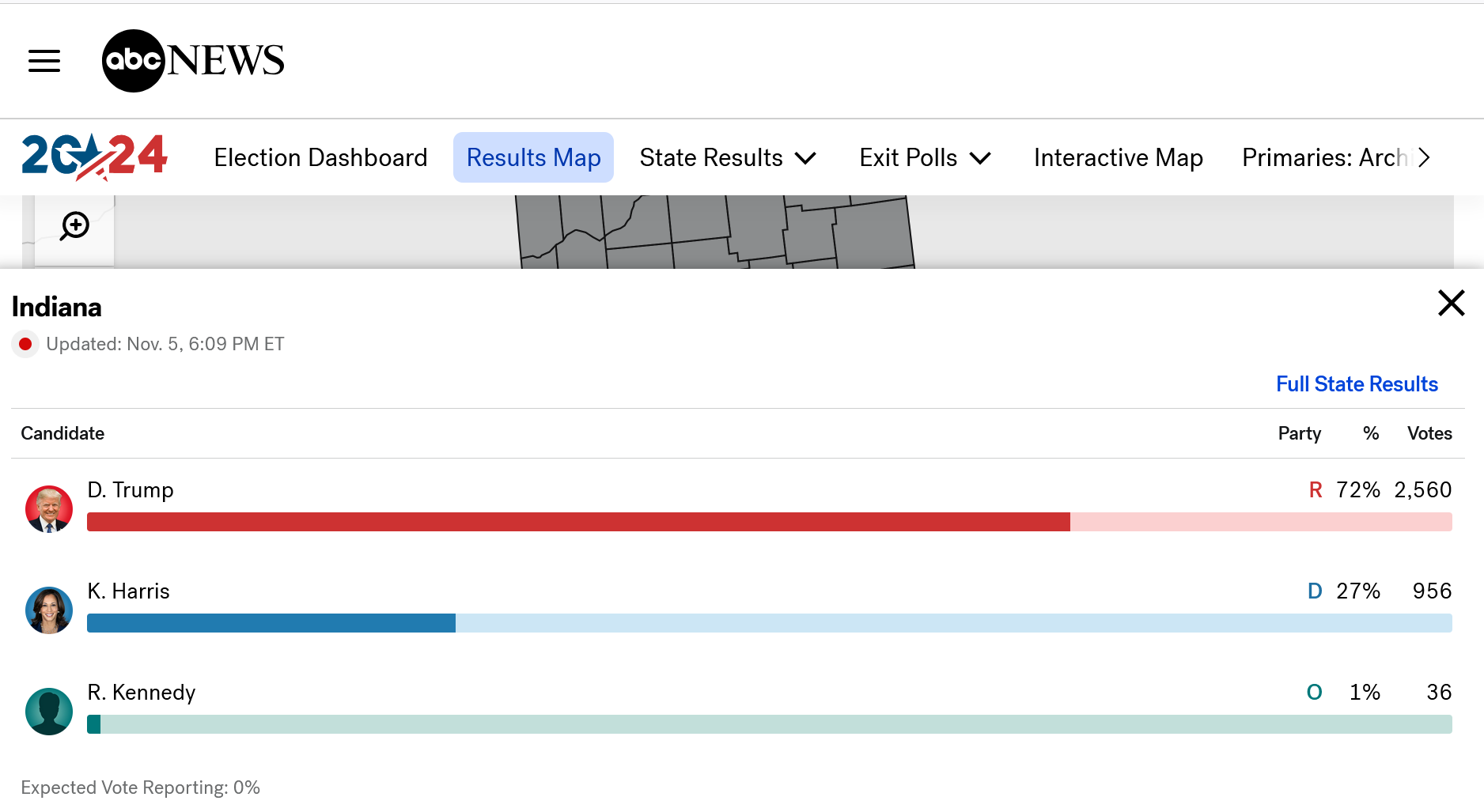Click Harris's blue vote percentage bar
The width and height of the screenshot is (1484, 812).
click(271, 623)
